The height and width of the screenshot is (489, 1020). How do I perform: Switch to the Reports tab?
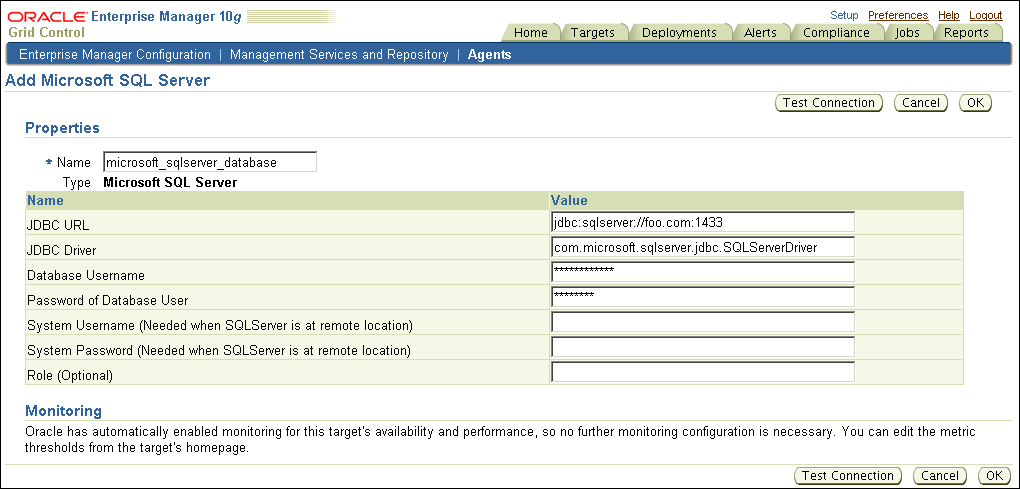[965, 33]
